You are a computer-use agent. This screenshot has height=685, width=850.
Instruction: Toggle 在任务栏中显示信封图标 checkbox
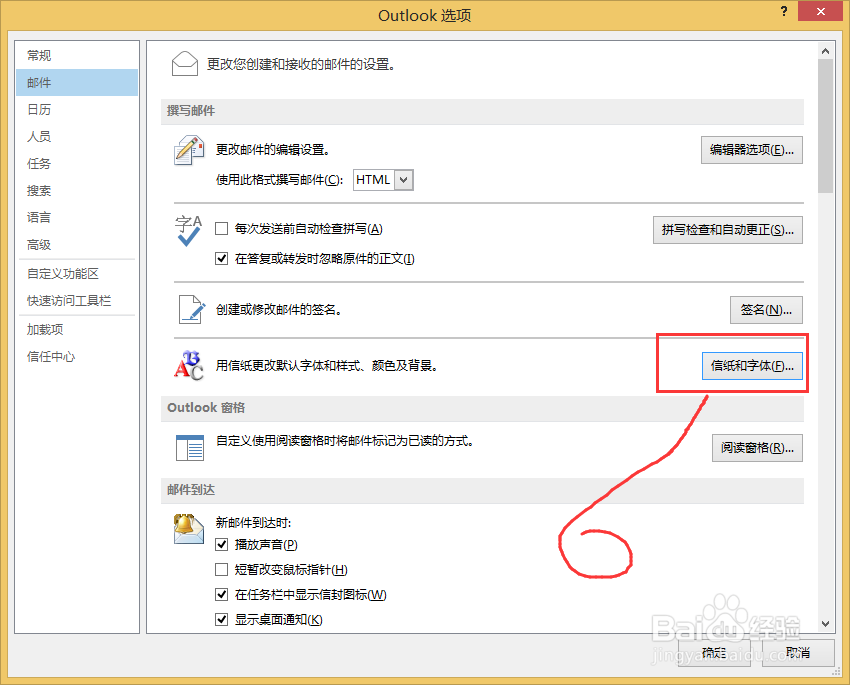point(221,594)
